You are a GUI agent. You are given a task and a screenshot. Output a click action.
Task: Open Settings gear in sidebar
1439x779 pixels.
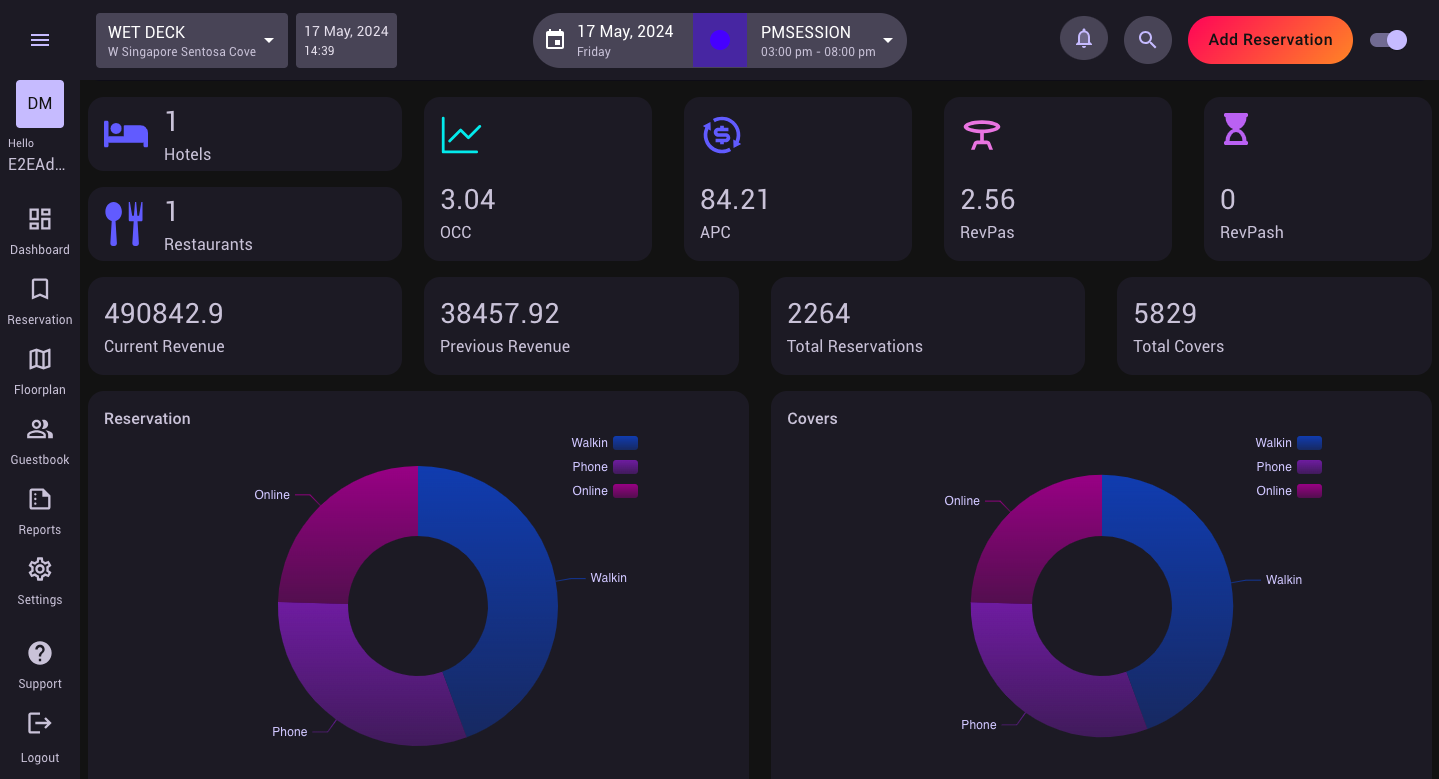click(x=40, y=570)
